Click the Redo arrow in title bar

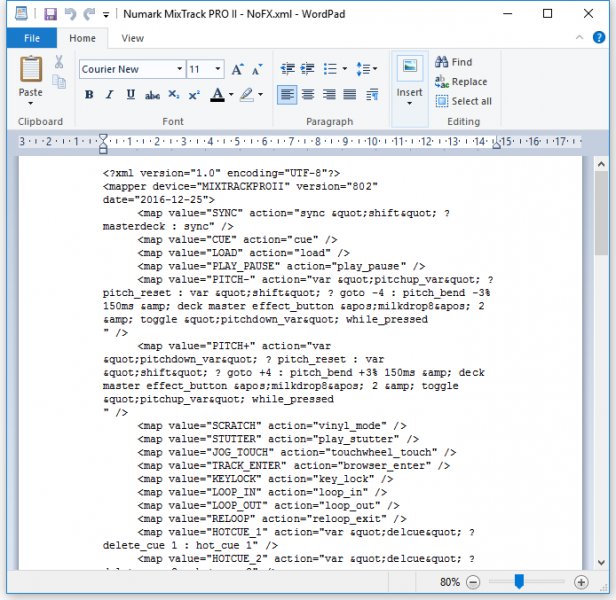coord(90,14)
